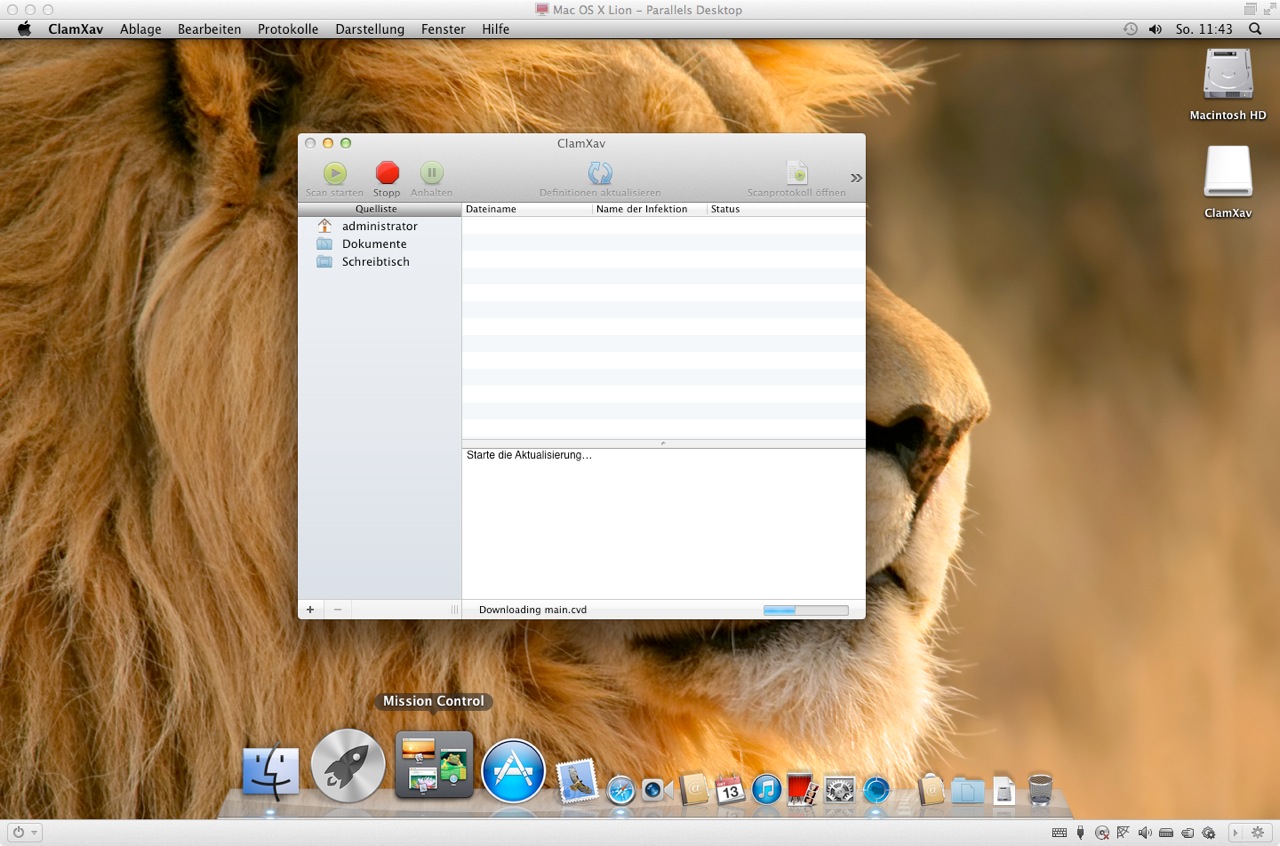Click Parallels fullscreen icon in title bar
This screenshot has height=846, width=1280.
(x=1269, y=9)
